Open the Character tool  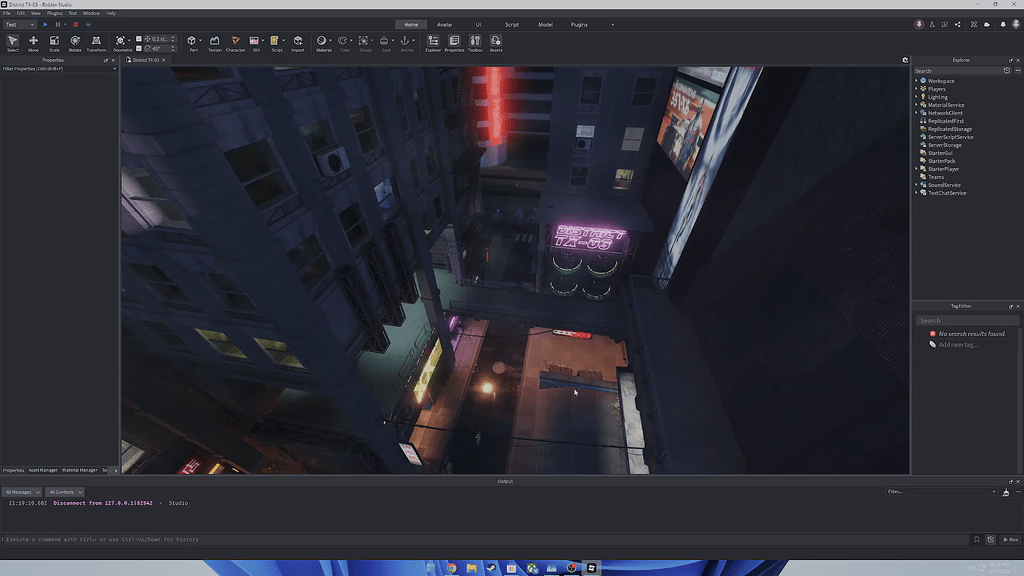[x=235, y=43]
